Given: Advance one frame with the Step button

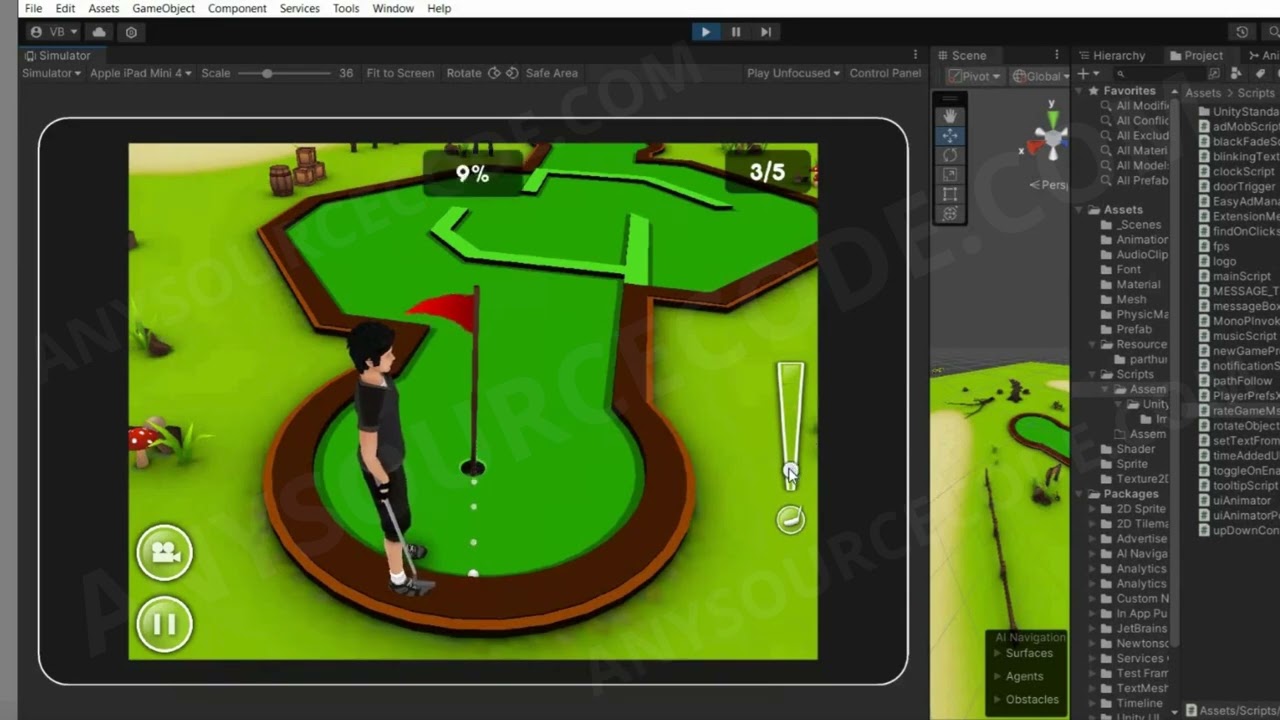Looking at the screenshot, I should tap(766, 32).
